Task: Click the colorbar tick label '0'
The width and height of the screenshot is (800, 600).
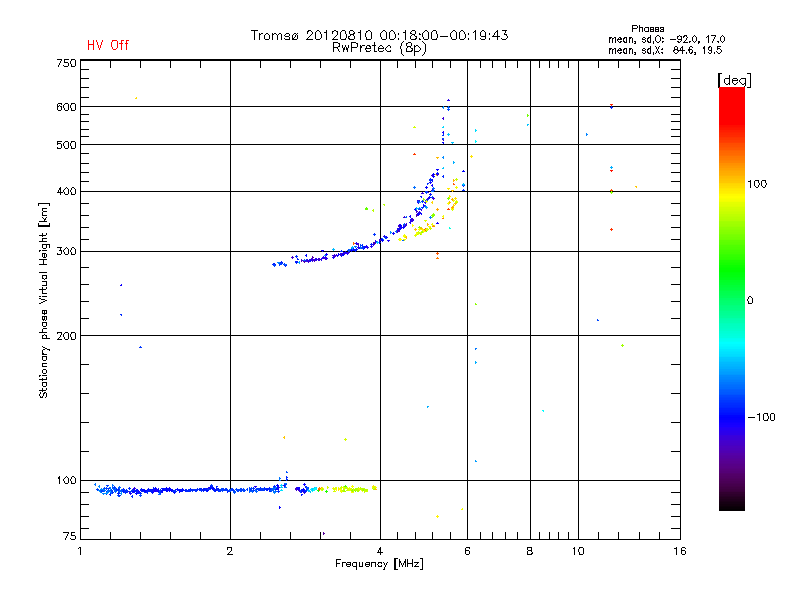Action: tap(750, 301)
